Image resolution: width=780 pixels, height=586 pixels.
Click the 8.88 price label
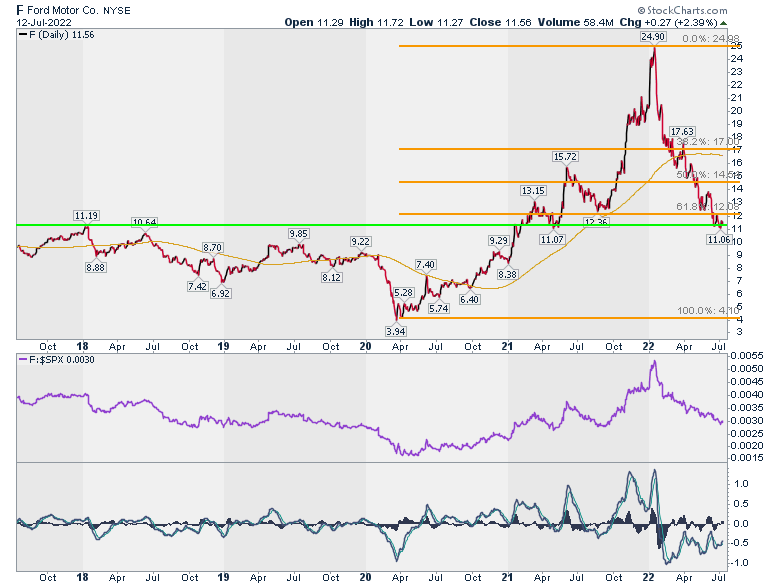click(95, 268)
